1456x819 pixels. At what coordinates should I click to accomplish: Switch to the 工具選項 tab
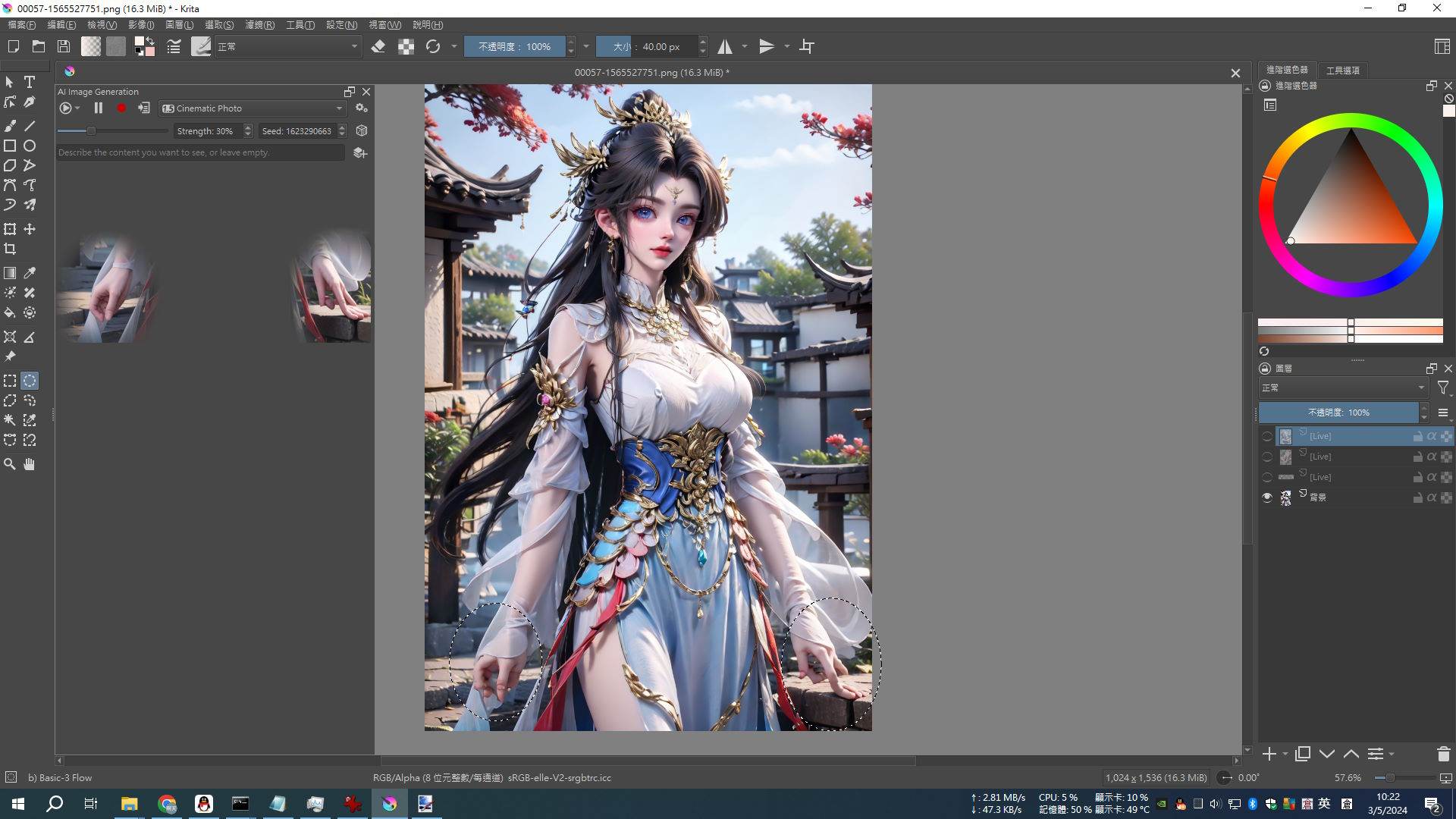pyautogui.click(x=1342, y=71)
